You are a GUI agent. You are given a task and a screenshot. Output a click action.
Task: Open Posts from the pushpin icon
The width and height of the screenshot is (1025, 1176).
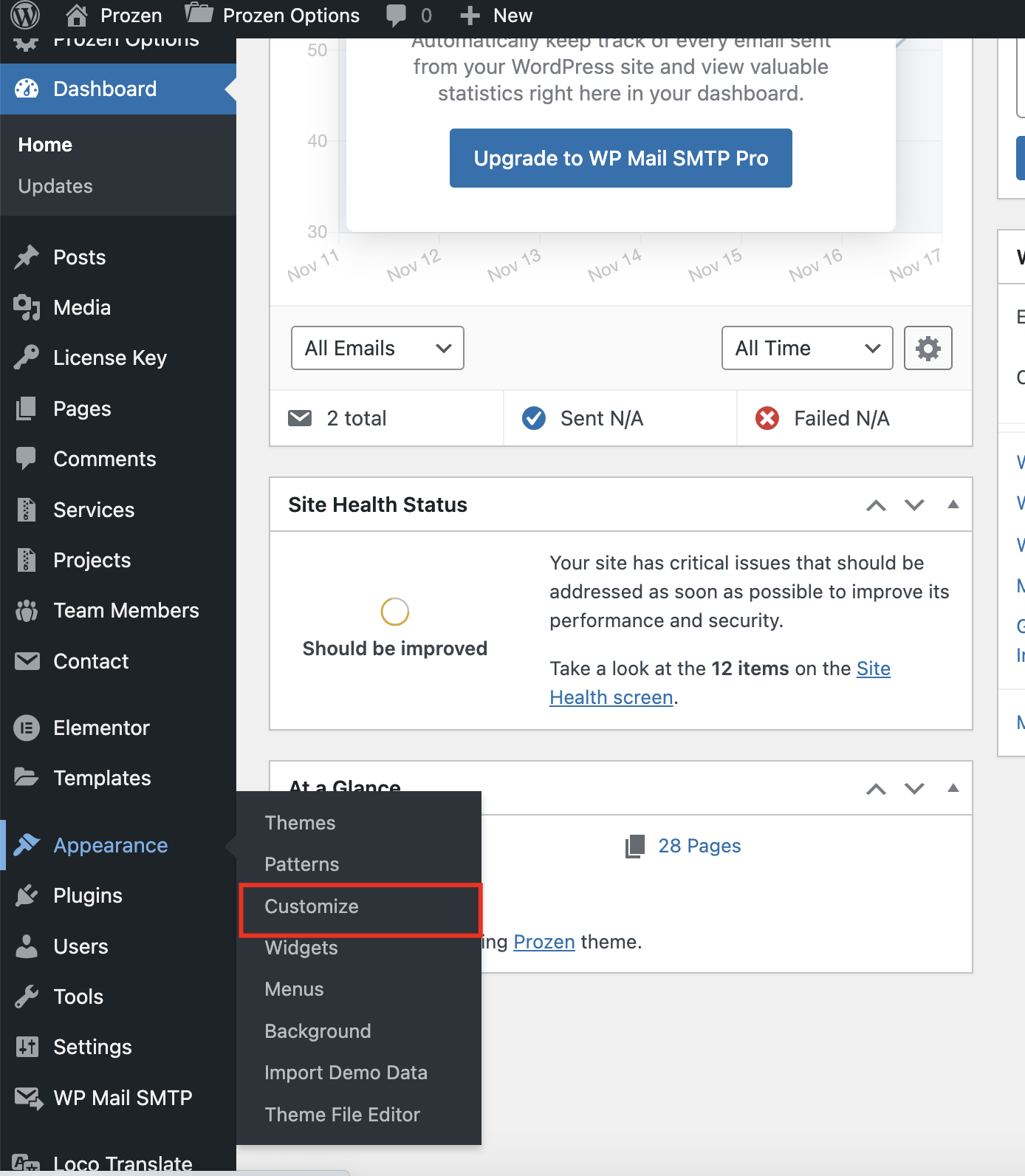(x=27, y=257)
